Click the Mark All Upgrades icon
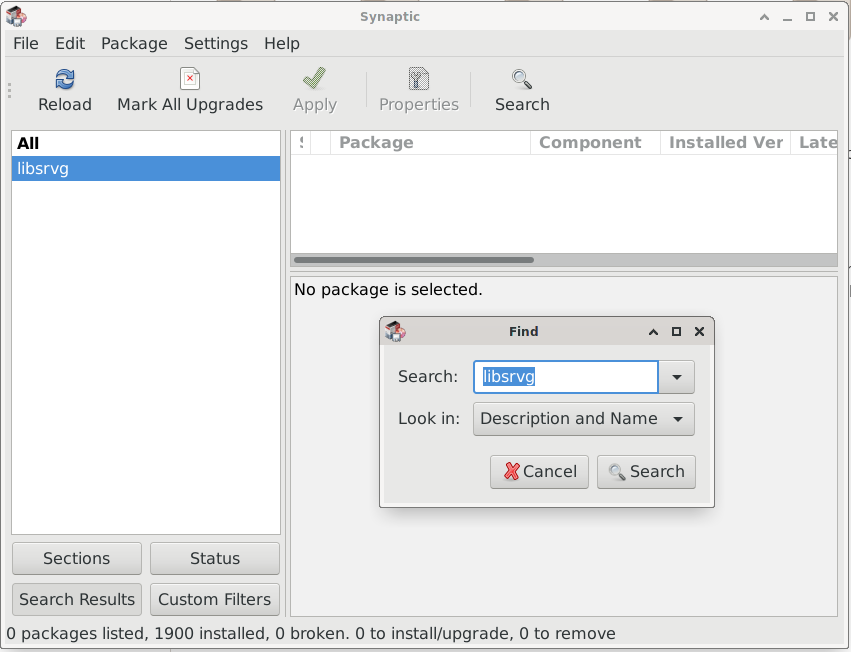851x652 pixels. (190, 79)
